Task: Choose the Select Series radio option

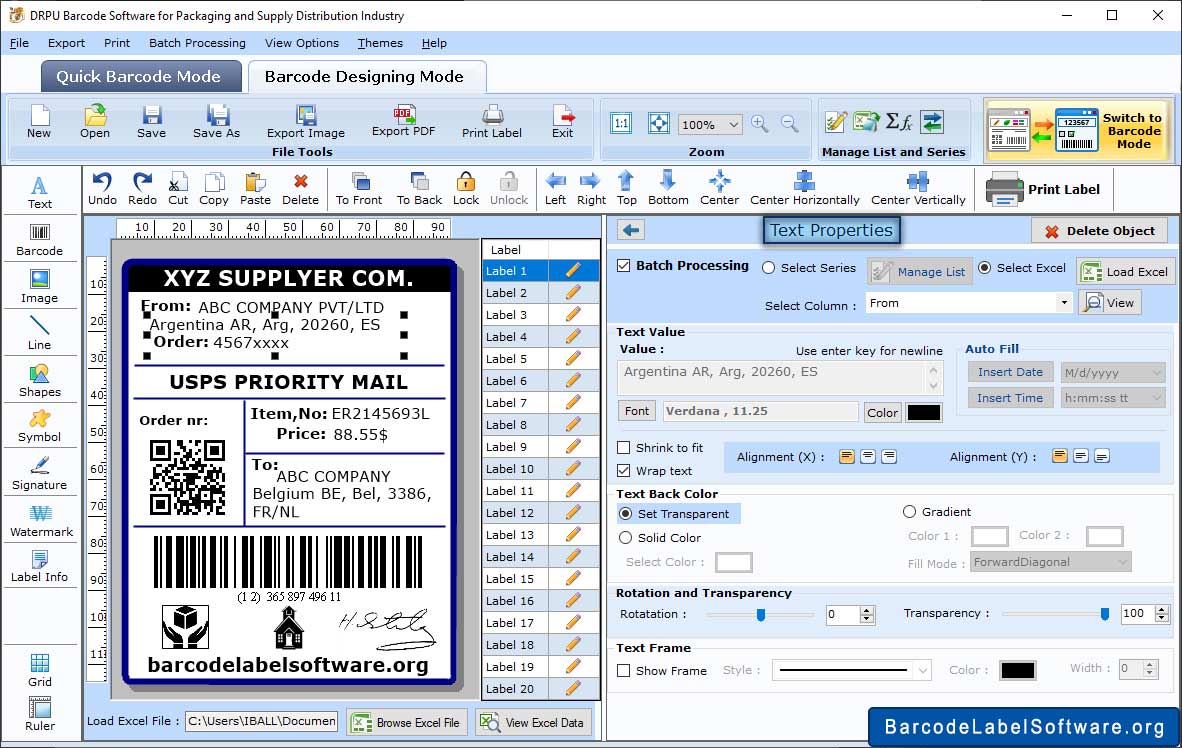Action: (768, 268)
